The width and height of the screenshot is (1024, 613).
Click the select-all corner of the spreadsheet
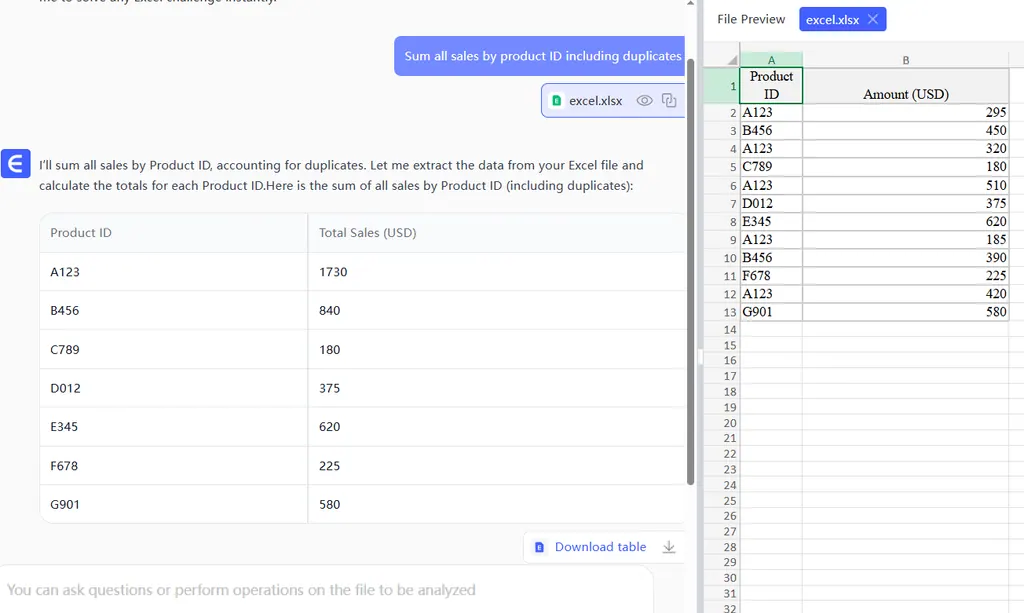click(x=731, y=60)
